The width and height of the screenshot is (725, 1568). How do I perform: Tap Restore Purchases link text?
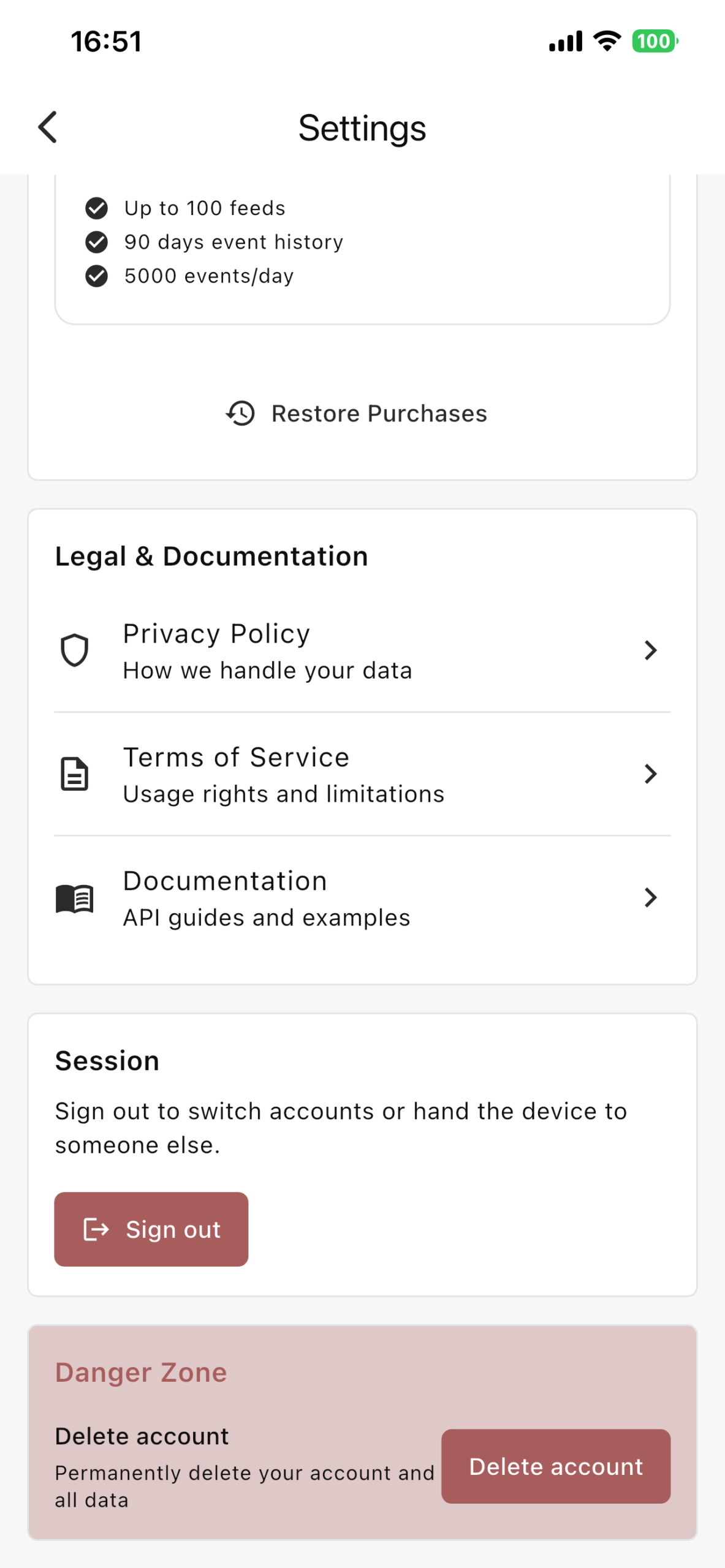click(x=379, y=413)
